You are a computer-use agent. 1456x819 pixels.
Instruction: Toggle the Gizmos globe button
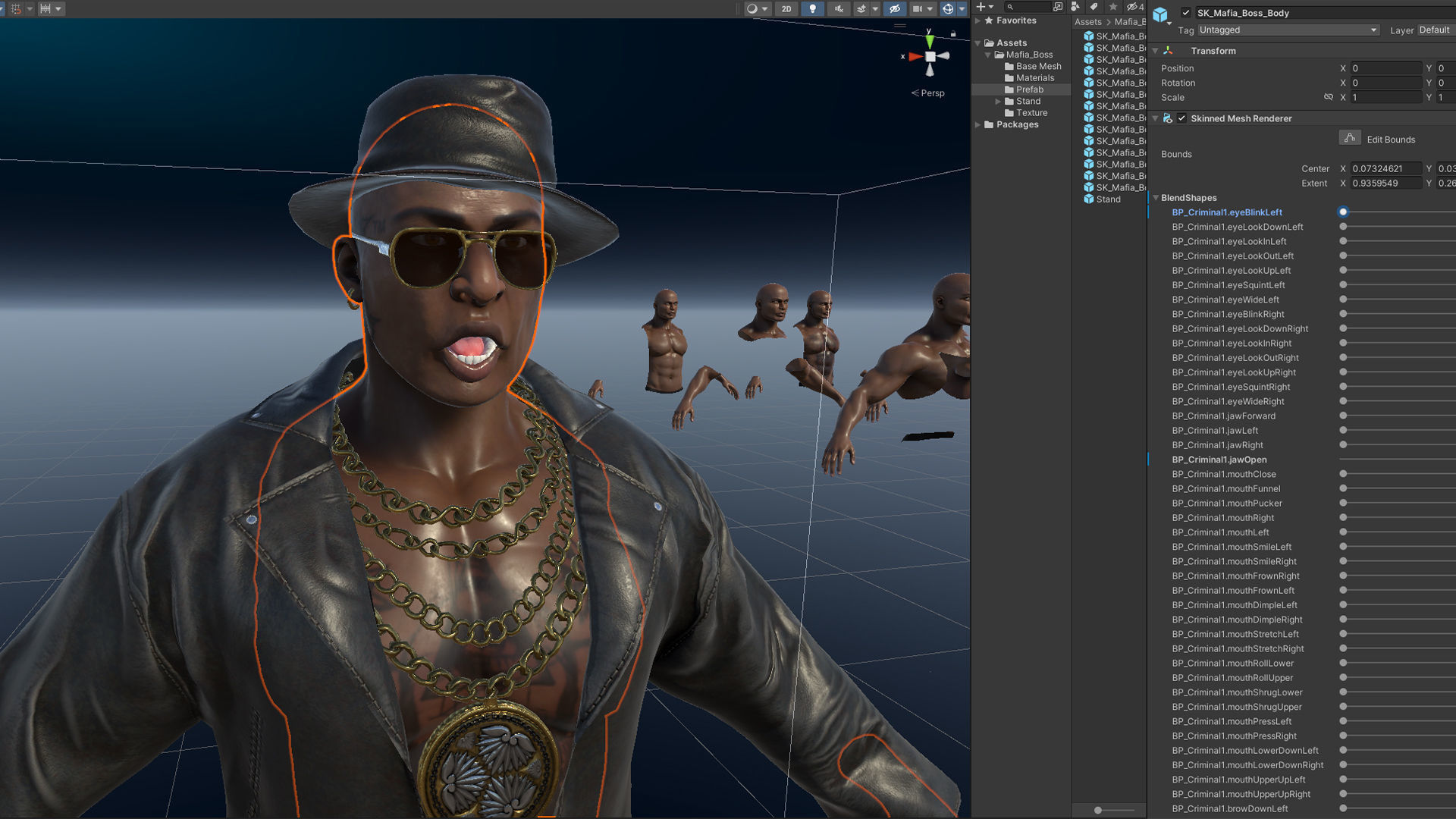tap(948, 9)
